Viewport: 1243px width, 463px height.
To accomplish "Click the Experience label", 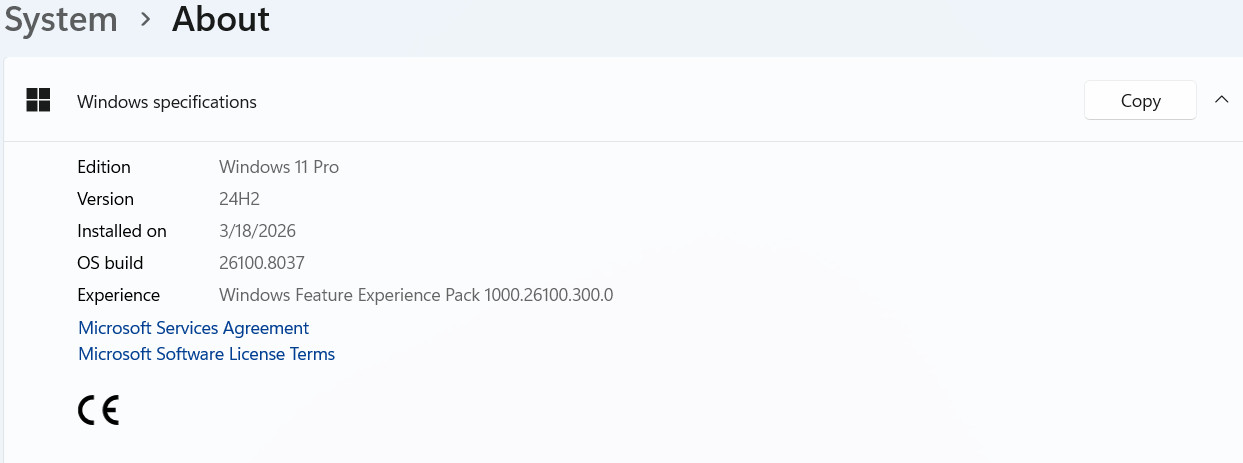I will point(119,295).
